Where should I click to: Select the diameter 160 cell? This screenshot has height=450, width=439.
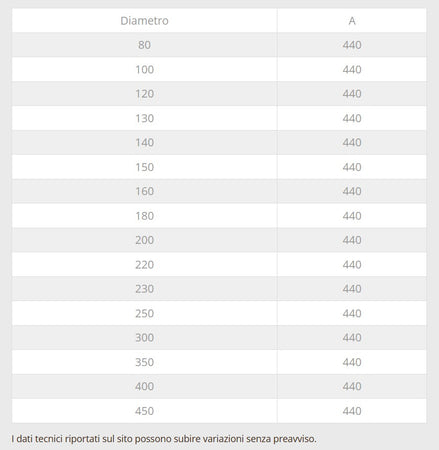144,191
